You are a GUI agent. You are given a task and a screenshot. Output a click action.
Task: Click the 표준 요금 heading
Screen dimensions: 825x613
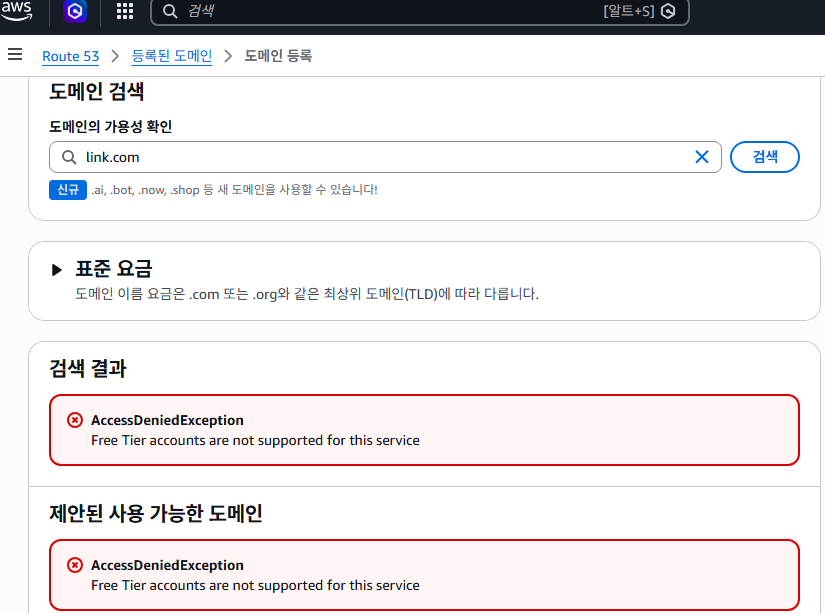point(114,269)
